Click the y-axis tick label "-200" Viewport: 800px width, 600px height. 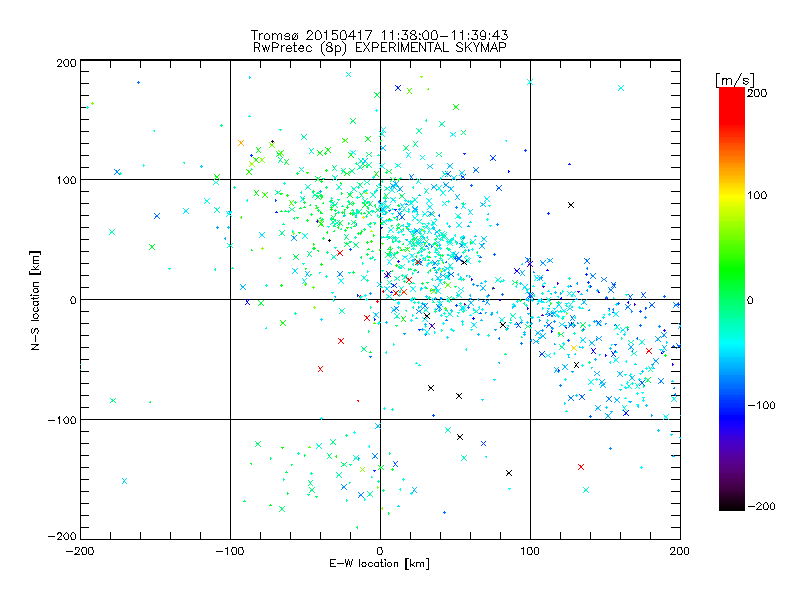point(62,536)
